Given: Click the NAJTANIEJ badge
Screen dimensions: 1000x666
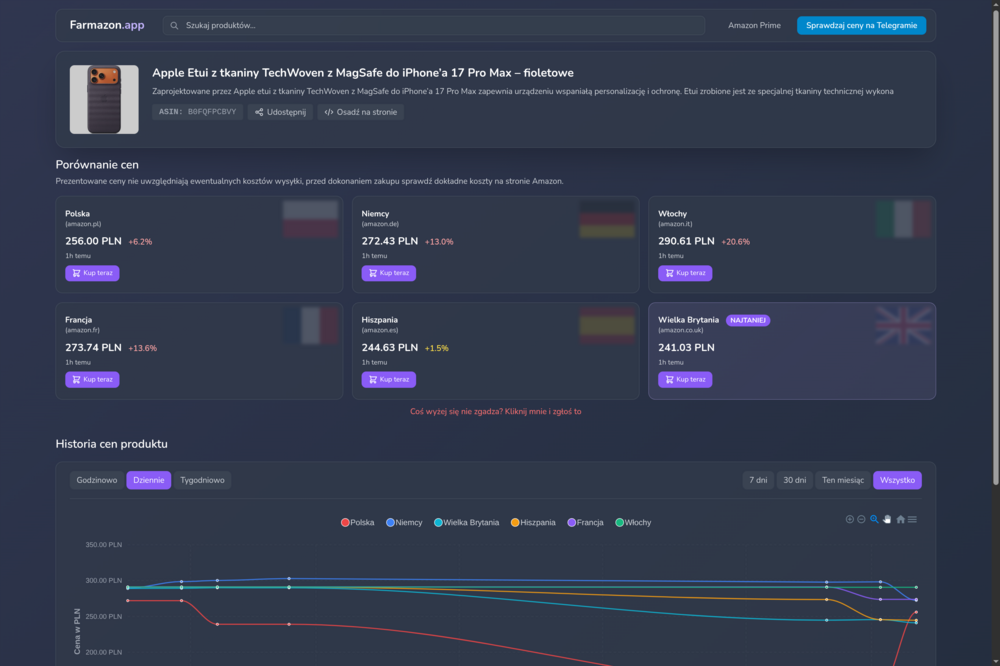Looking at the screenshot, I should 747,320.
